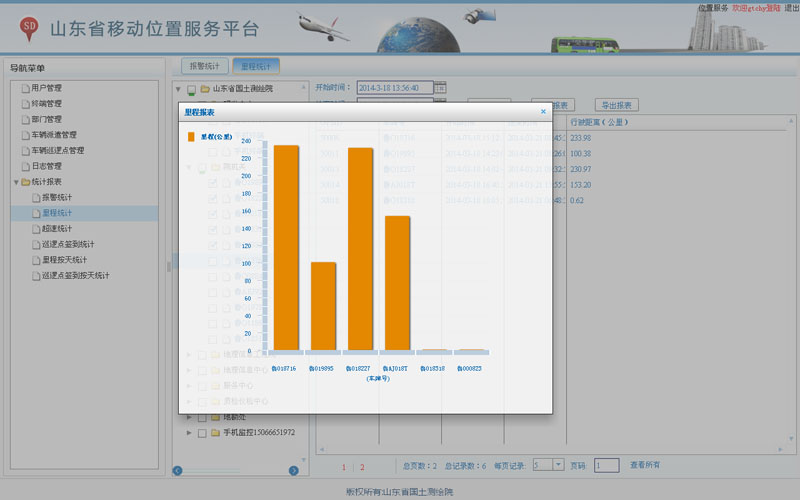Click the 里程报表 dialog title
This screenshot has width=800, height=500.
199,112
